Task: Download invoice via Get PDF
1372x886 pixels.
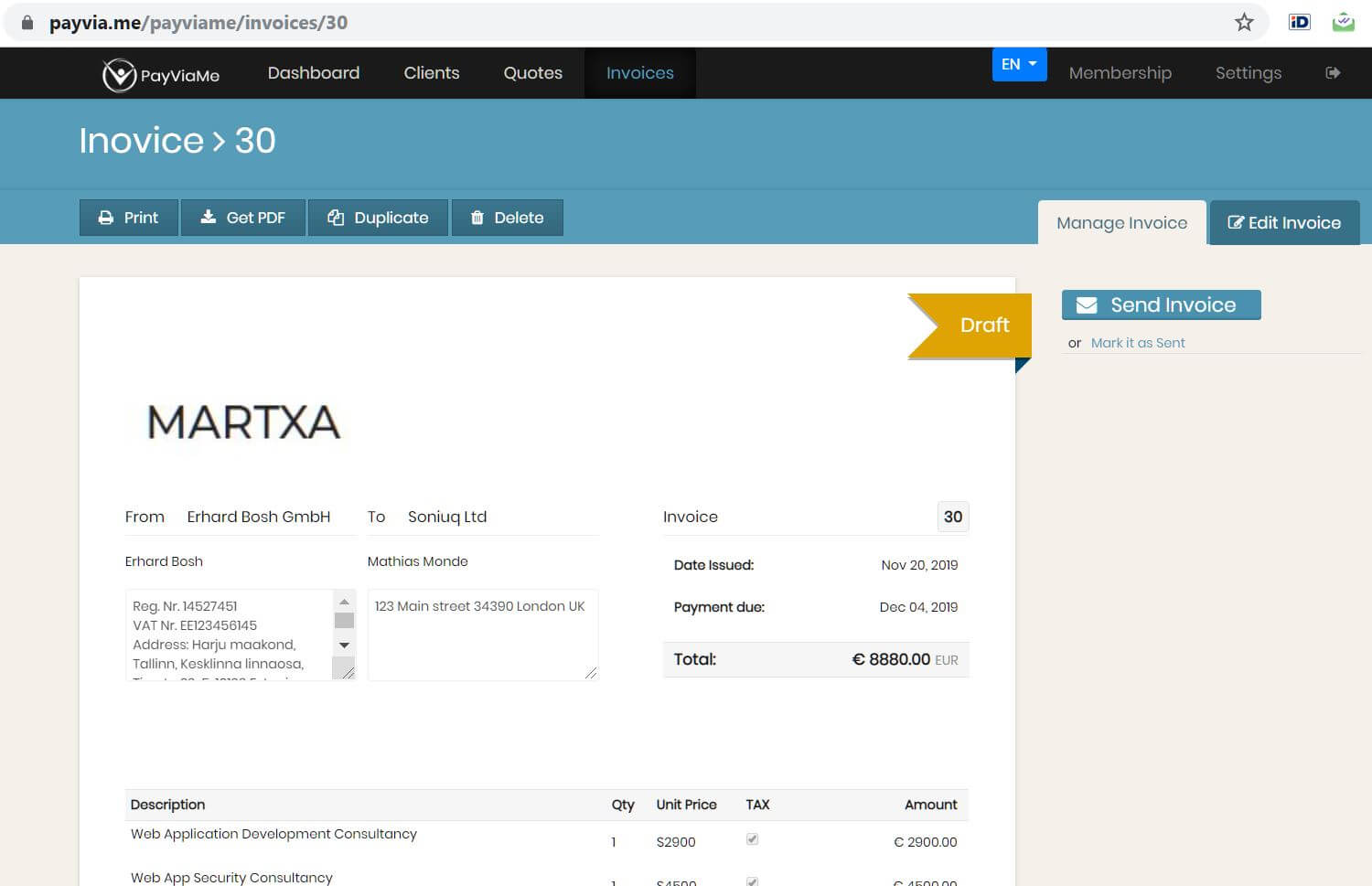Action: (x=243, y=218)
